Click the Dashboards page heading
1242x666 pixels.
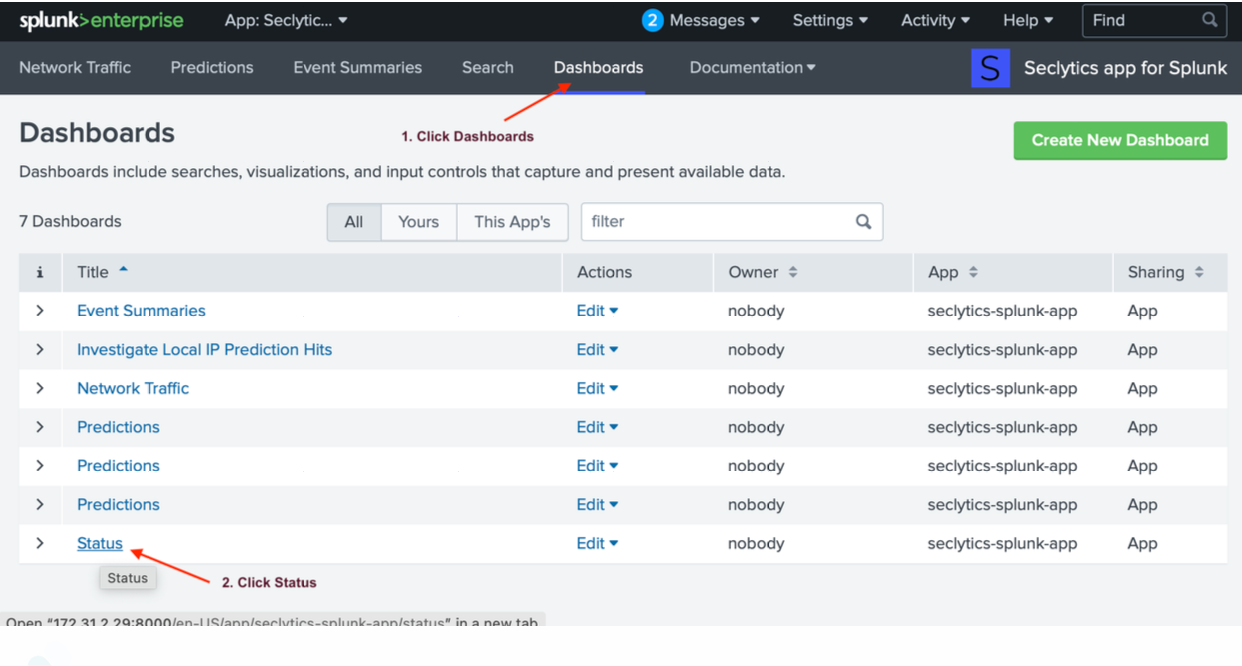coord(97,133)
